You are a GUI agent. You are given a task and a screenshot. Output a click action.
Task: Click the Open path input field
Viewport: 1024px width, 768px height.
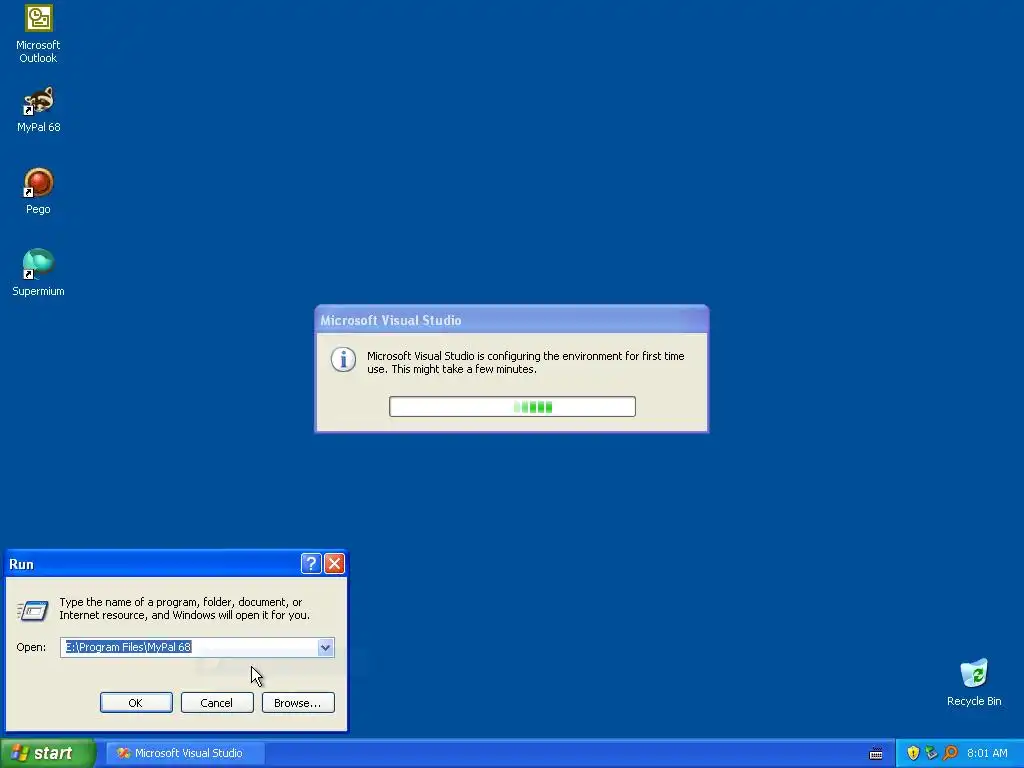click(x=189, y=647)
